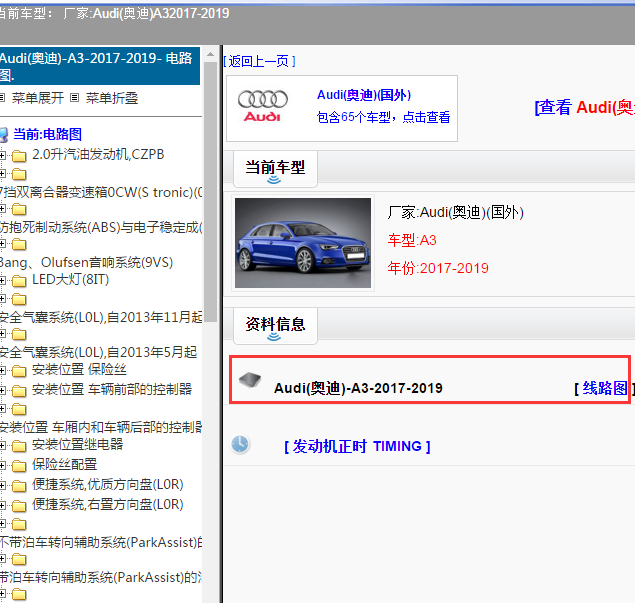Expand 安全气囊系统 自2013年11月起 node
The height and width of the screenshot is (603, 635).
pyautogui.click(x=2, y=299)
